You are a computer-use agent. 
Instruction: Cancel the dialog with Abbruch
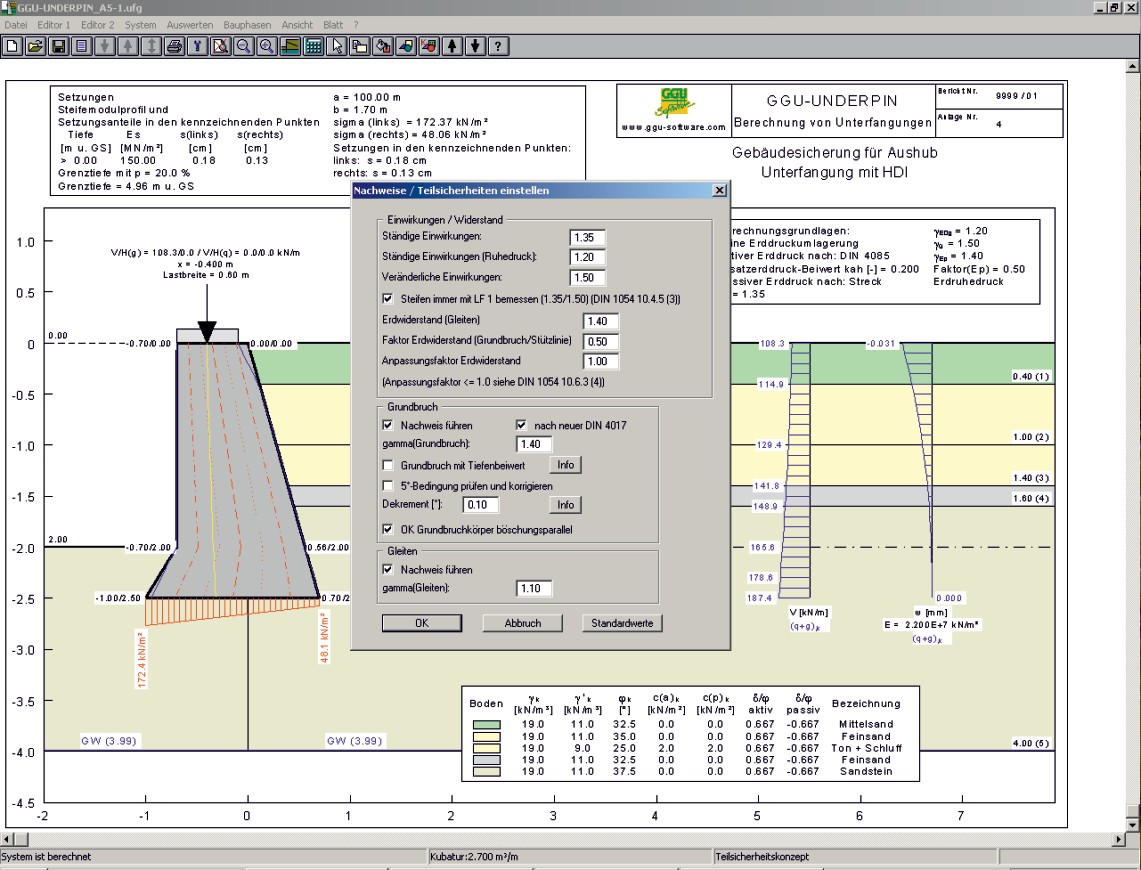click(x=522, y=623)
